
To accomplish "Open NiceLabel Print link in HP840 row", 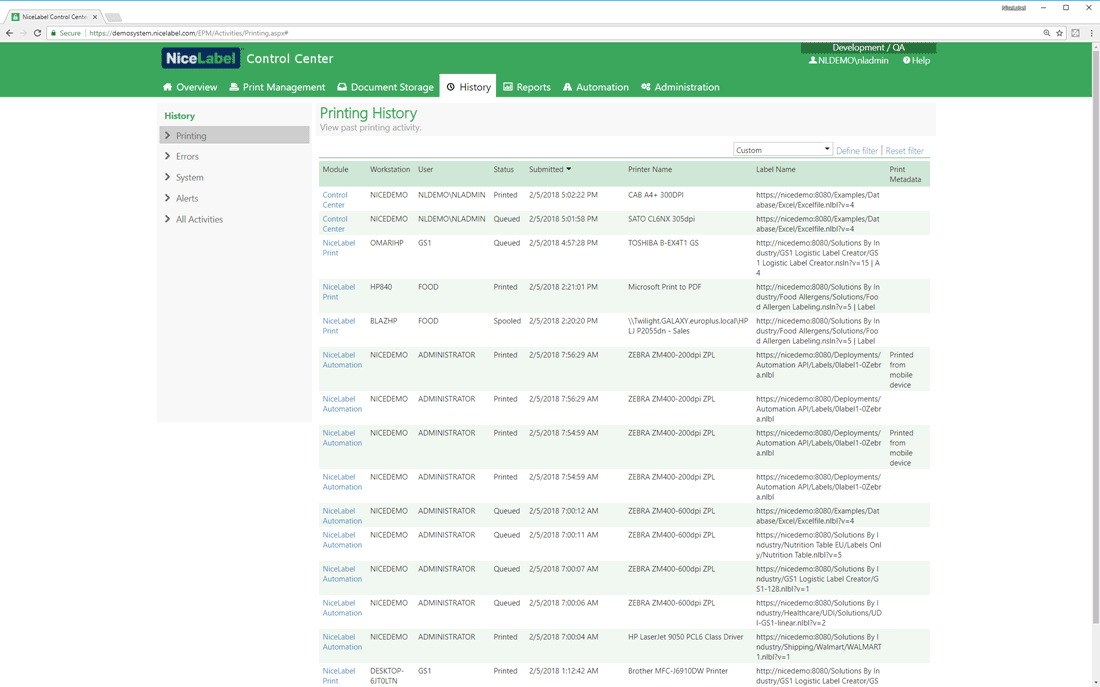I will (x=339, y=292).
